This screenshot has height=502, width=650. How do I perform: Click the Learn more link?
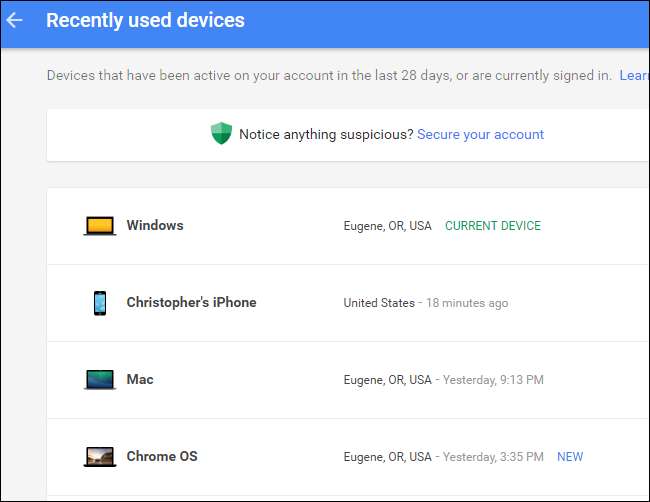point(634,75)
